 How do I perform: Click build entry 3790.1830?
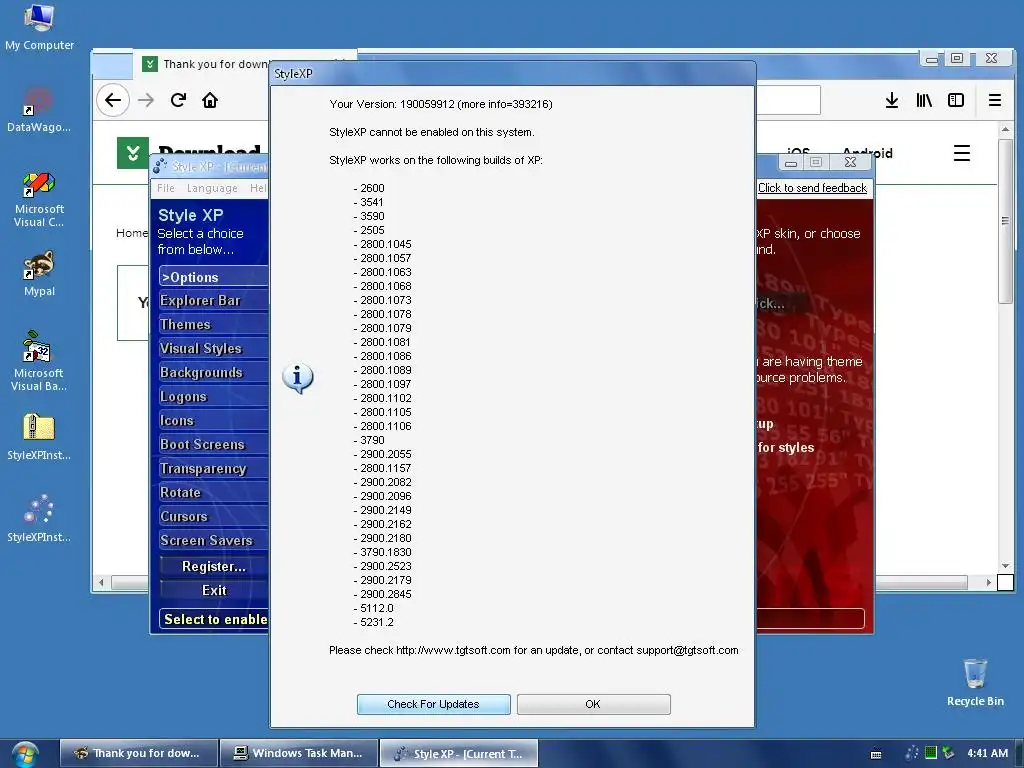(x=385, y=552)
